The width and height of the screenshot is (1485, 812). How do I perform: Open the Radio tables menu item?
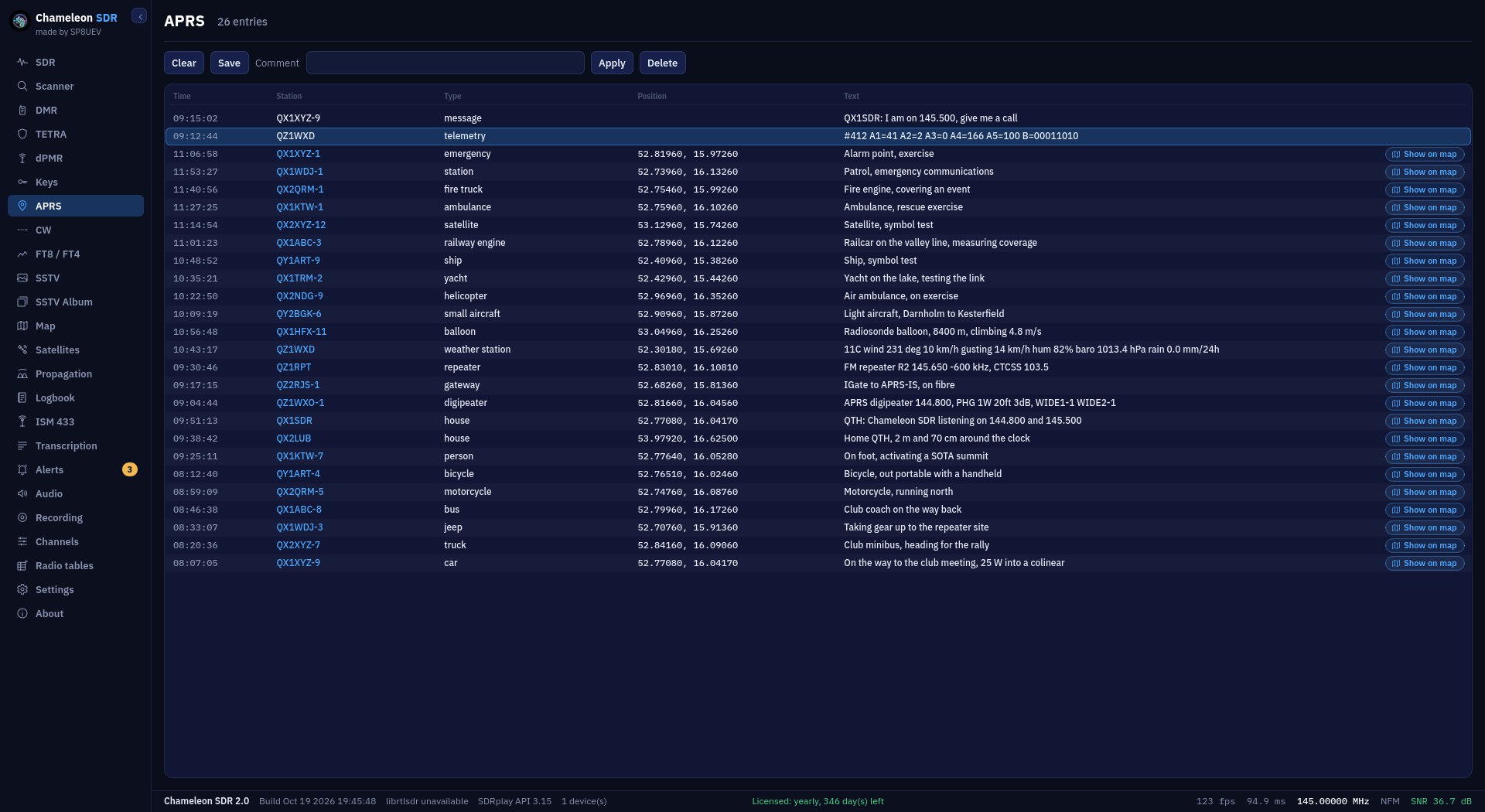[x=76, y=565]
